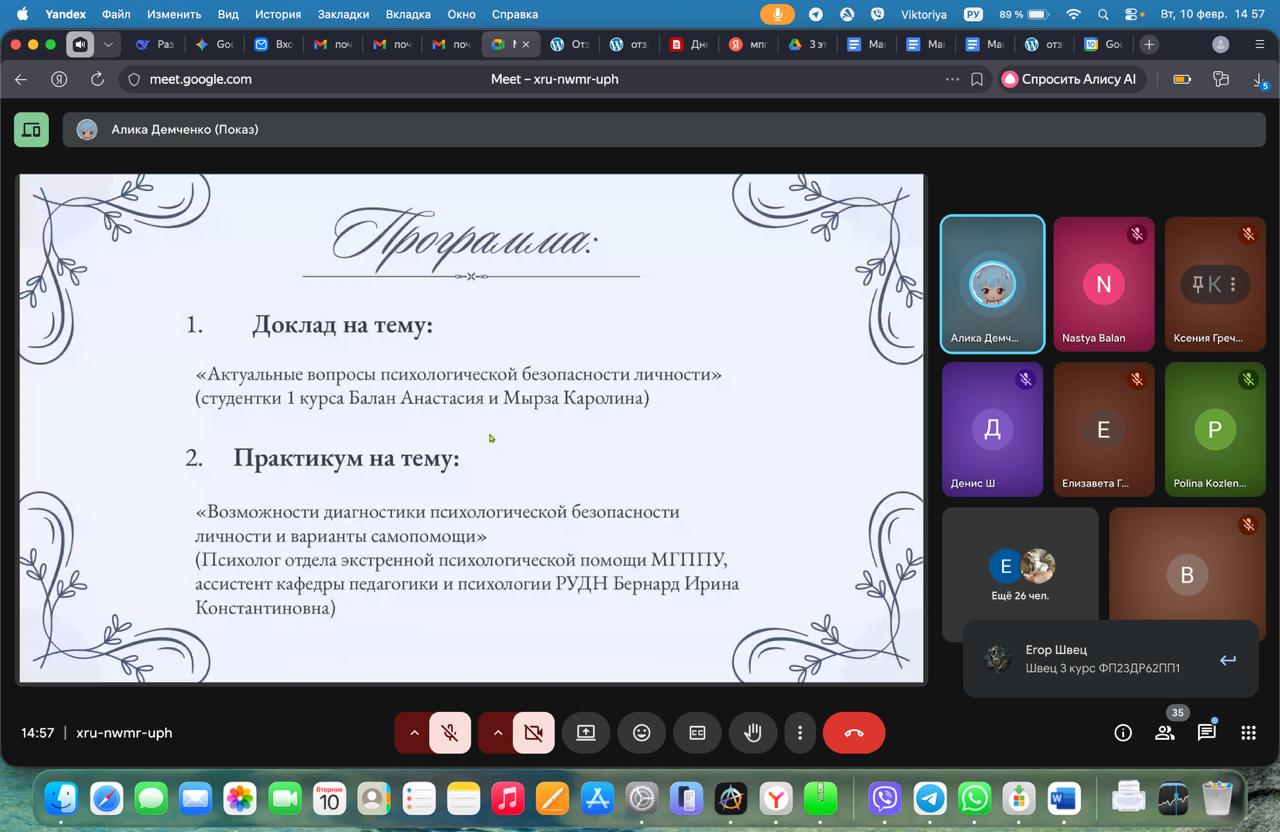The height and width of the screenshot is (832, 1280).
Task: Leave the call with red hang-up button
Action: (853, 733)
